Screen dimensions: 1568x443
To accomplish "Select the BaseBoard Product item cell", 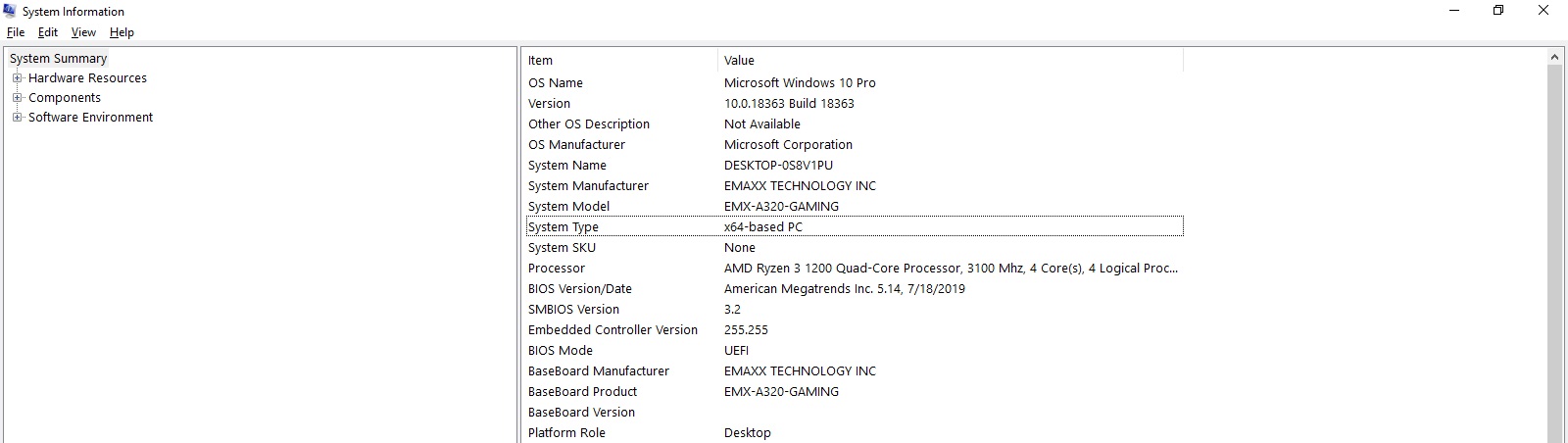I will pos(582,392).
